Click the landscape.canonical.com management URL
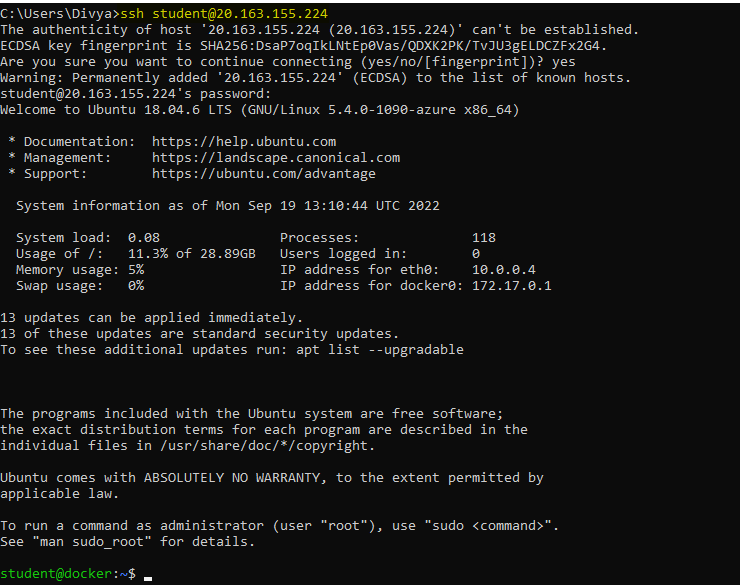740x585 pixels. [x=276, y=158]
